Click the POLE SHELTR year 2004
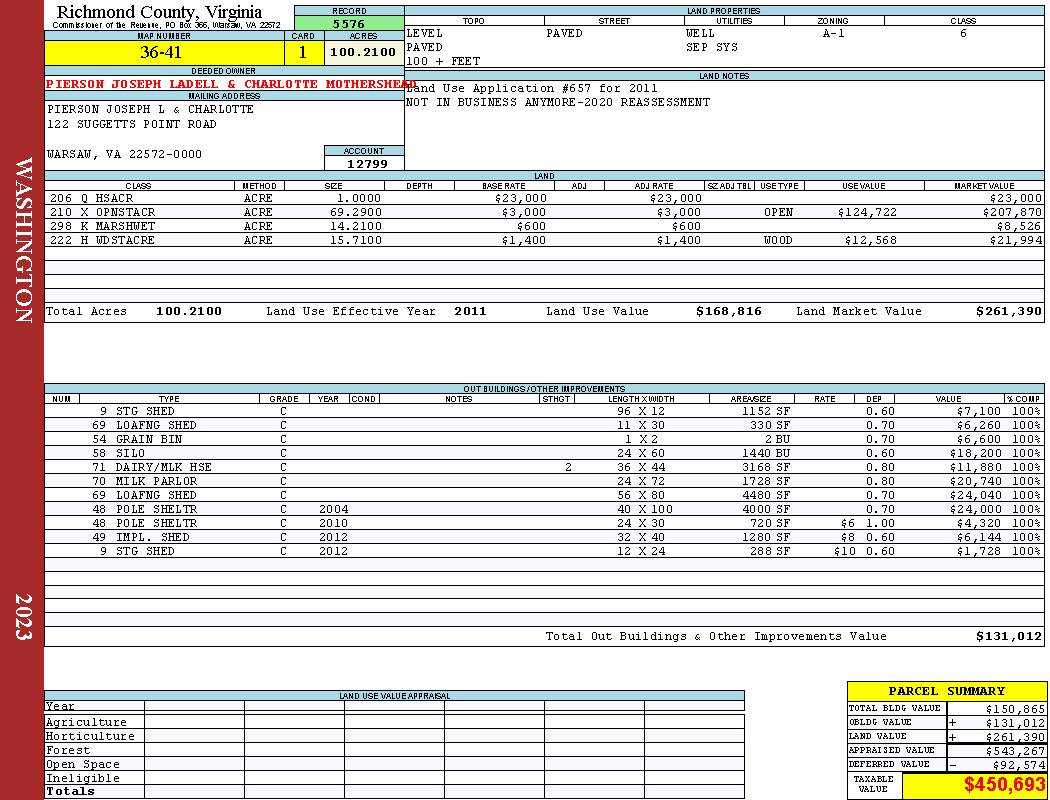Viewport: 1050px width, 800px height. 333,509
